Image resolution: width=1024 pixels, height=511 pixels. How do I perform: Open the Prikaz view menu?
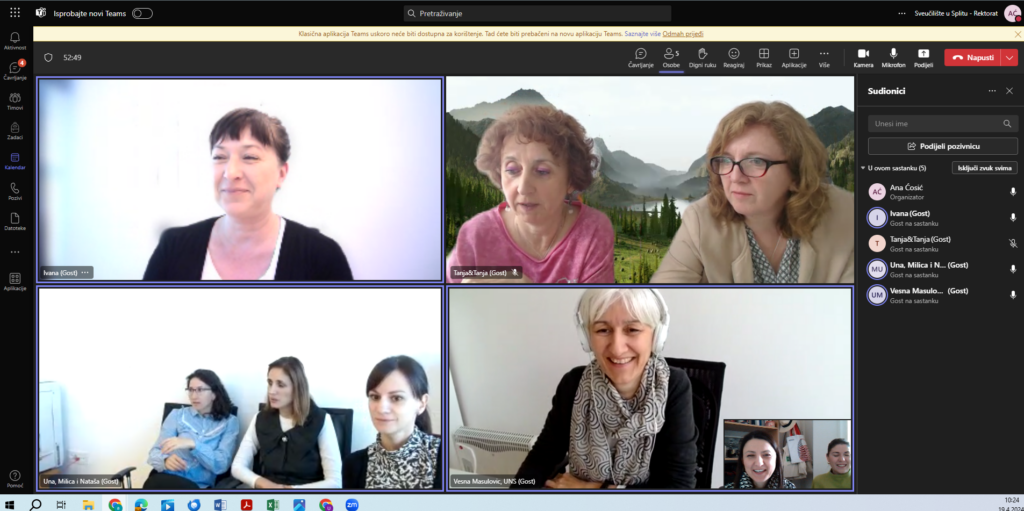point(763,56)
